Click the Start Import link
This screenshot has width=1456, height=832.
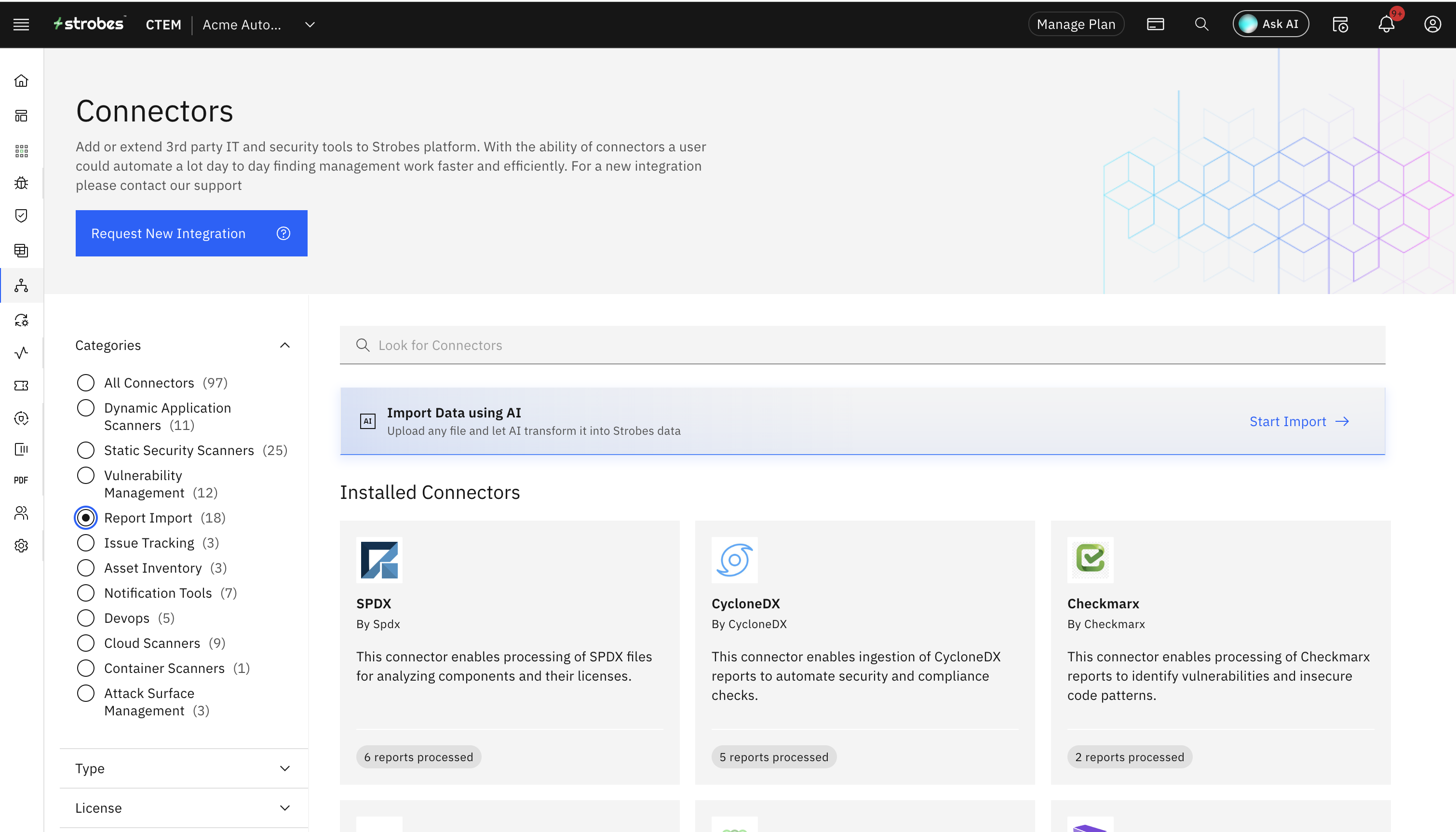(1298, 422)
